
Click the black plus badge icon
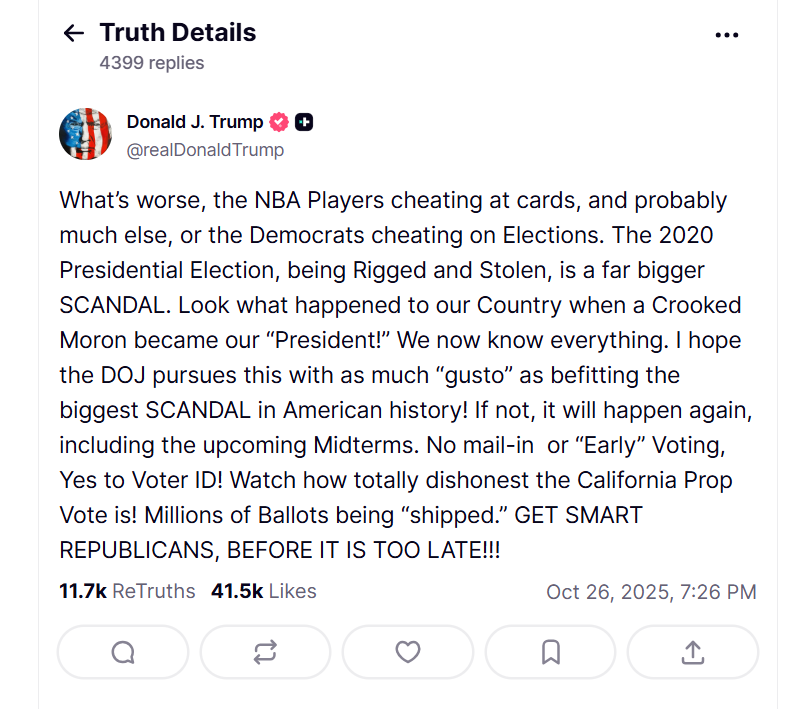(x=305, y=122)
